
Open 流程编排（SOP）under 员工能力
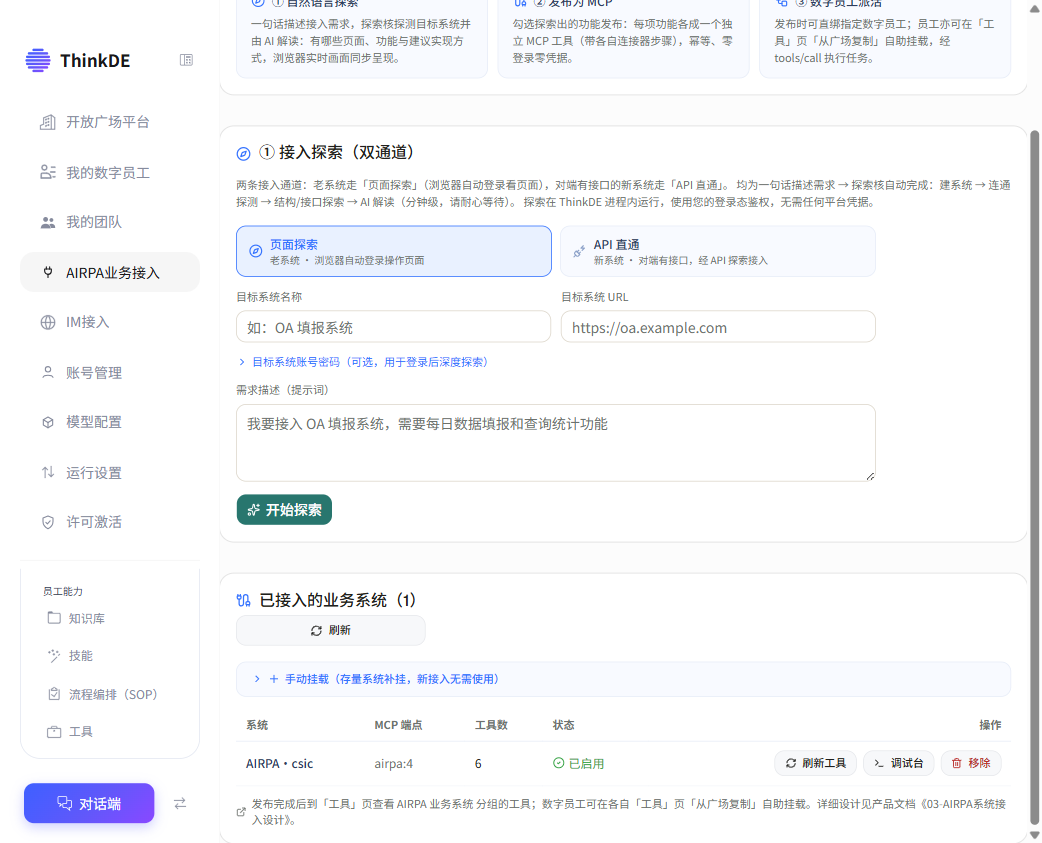[x=113, y=694]
